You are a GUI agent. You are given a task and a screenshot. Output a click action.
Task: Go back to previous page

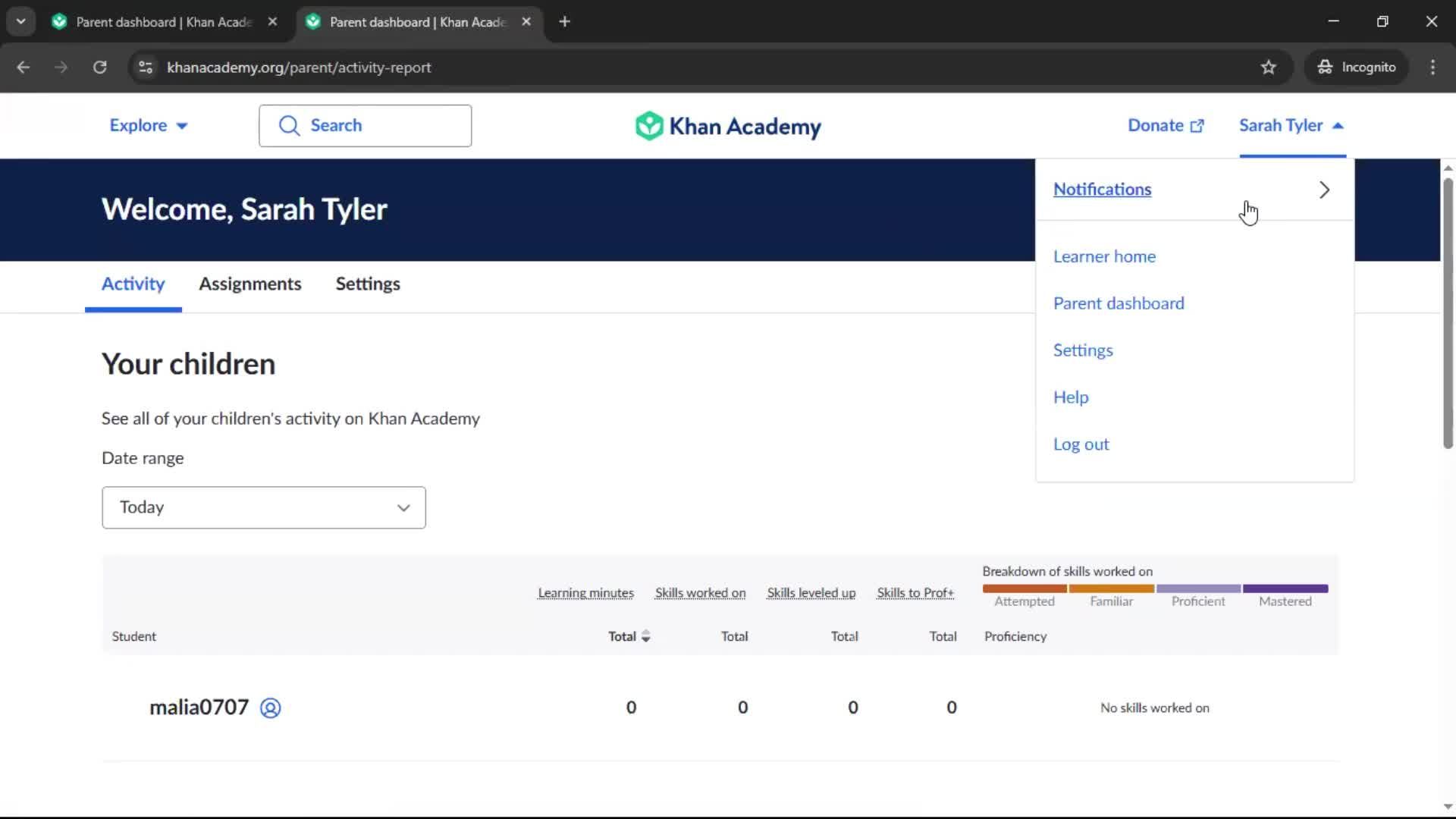(24, 67)
